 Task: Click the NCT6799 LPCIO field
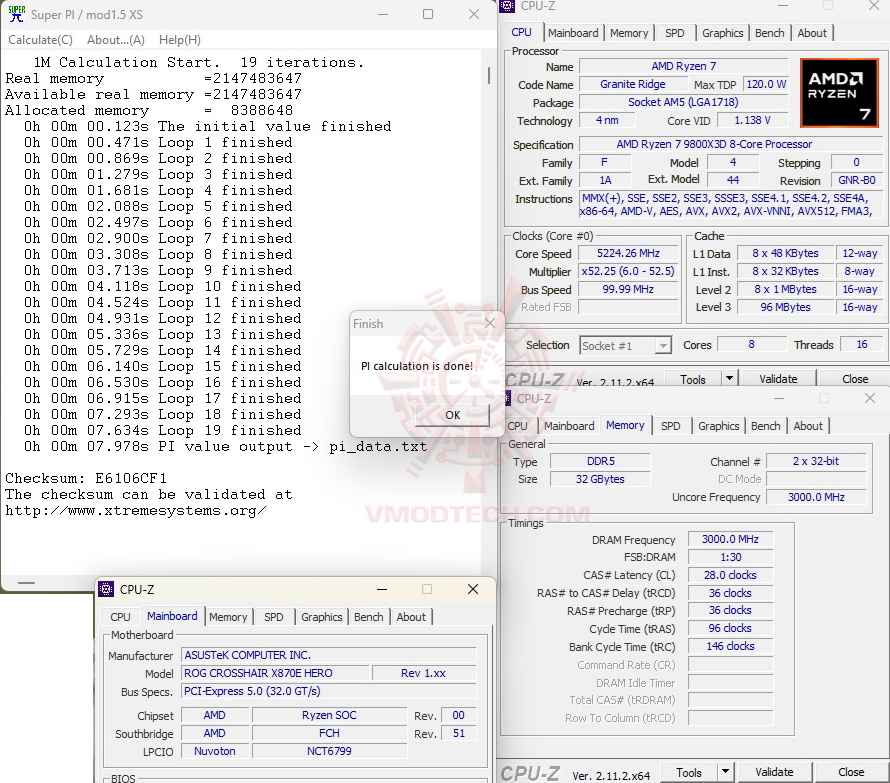[329, 751]
